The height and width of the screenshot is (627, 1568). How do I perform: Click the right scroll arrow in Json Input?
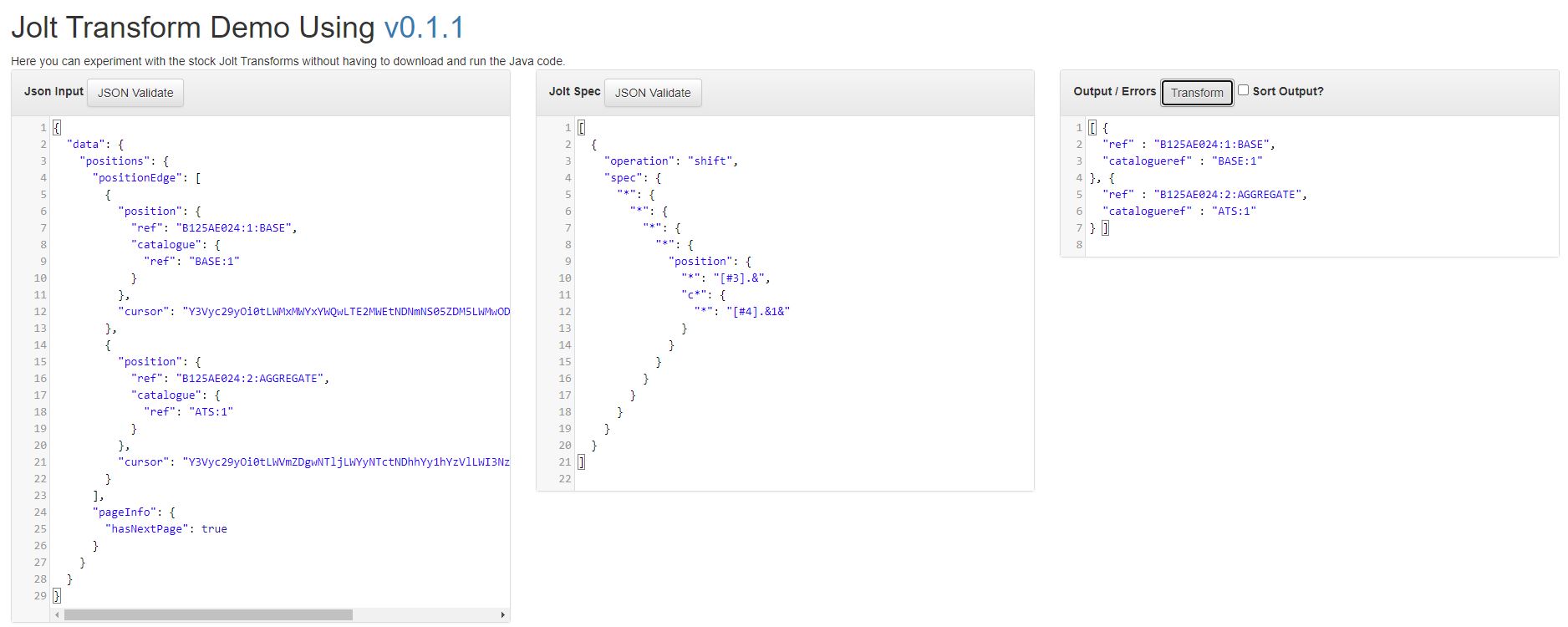[x=502, y=614]
